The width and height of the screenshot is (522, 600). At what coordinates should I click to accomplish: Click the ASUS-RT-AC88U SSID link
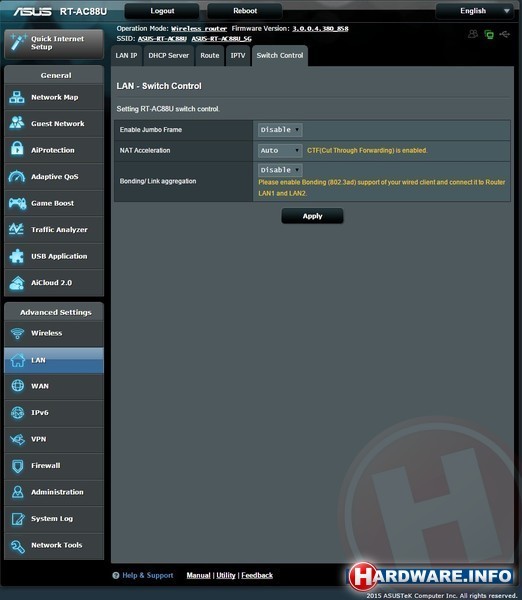coord(162,39)
